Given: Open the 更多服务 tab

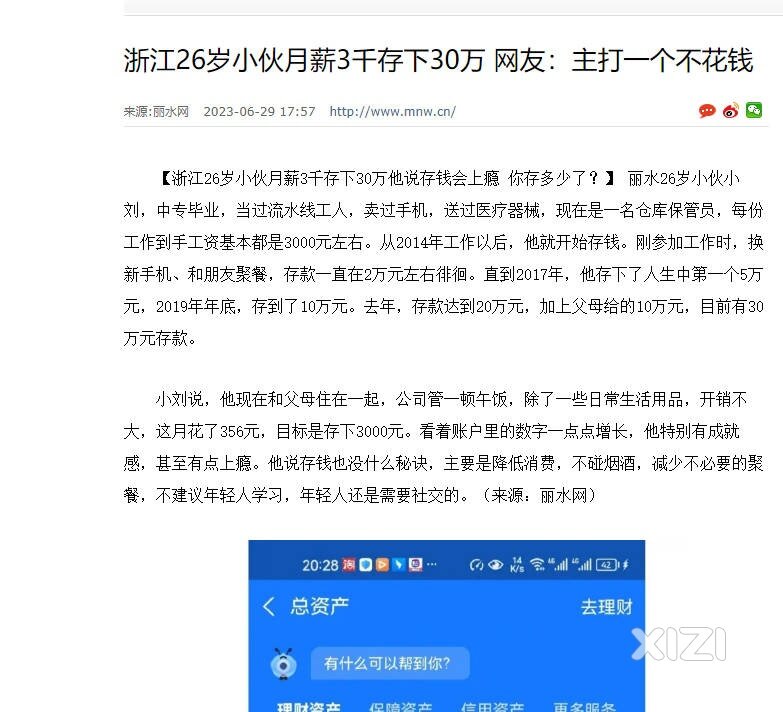Looking at the screenshot, I should (x=584, y=707).
